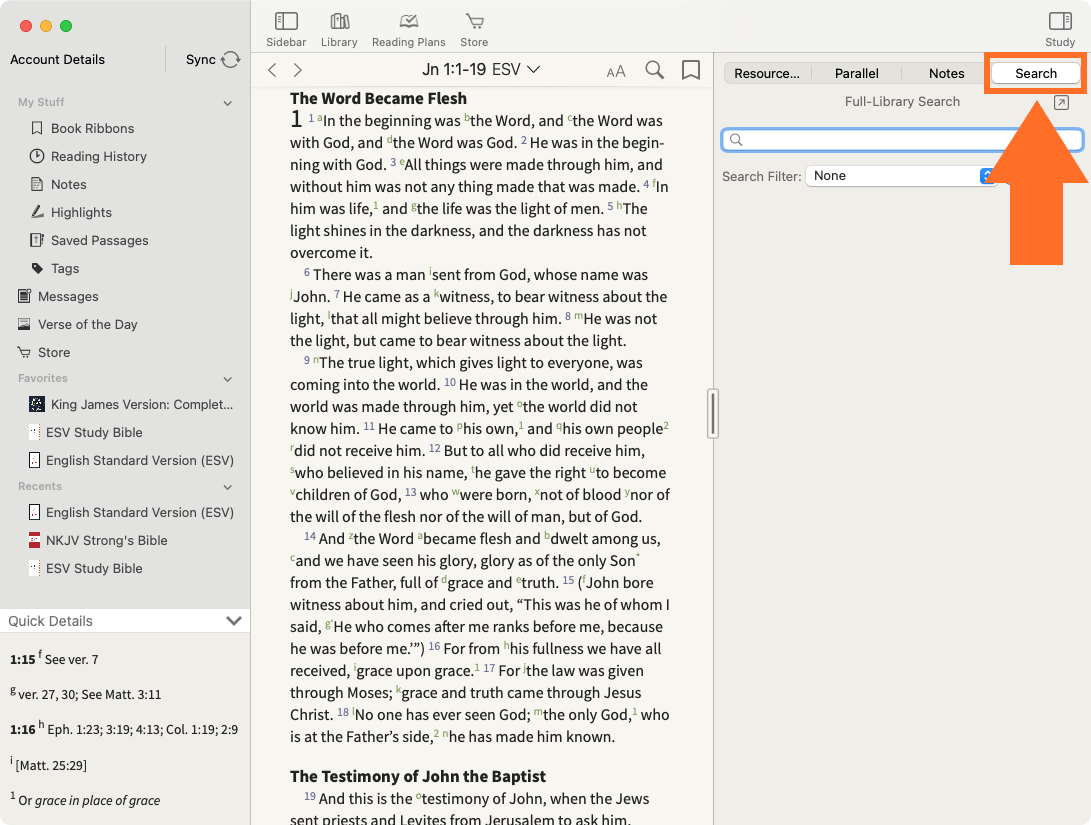Go forward with the right arrow

298,70
